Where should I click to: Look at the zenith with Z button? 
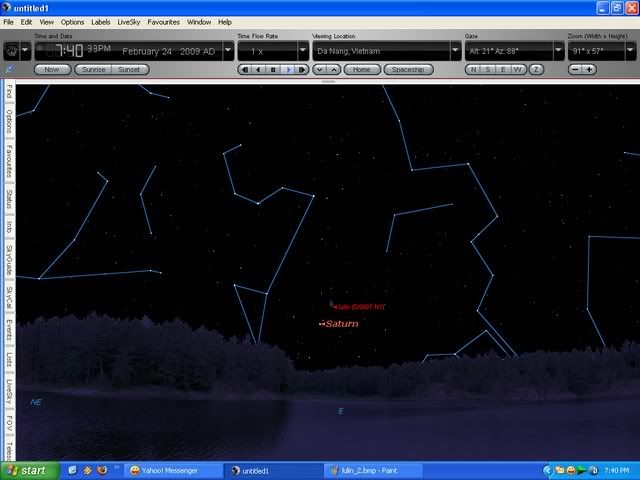pos(536,70)
